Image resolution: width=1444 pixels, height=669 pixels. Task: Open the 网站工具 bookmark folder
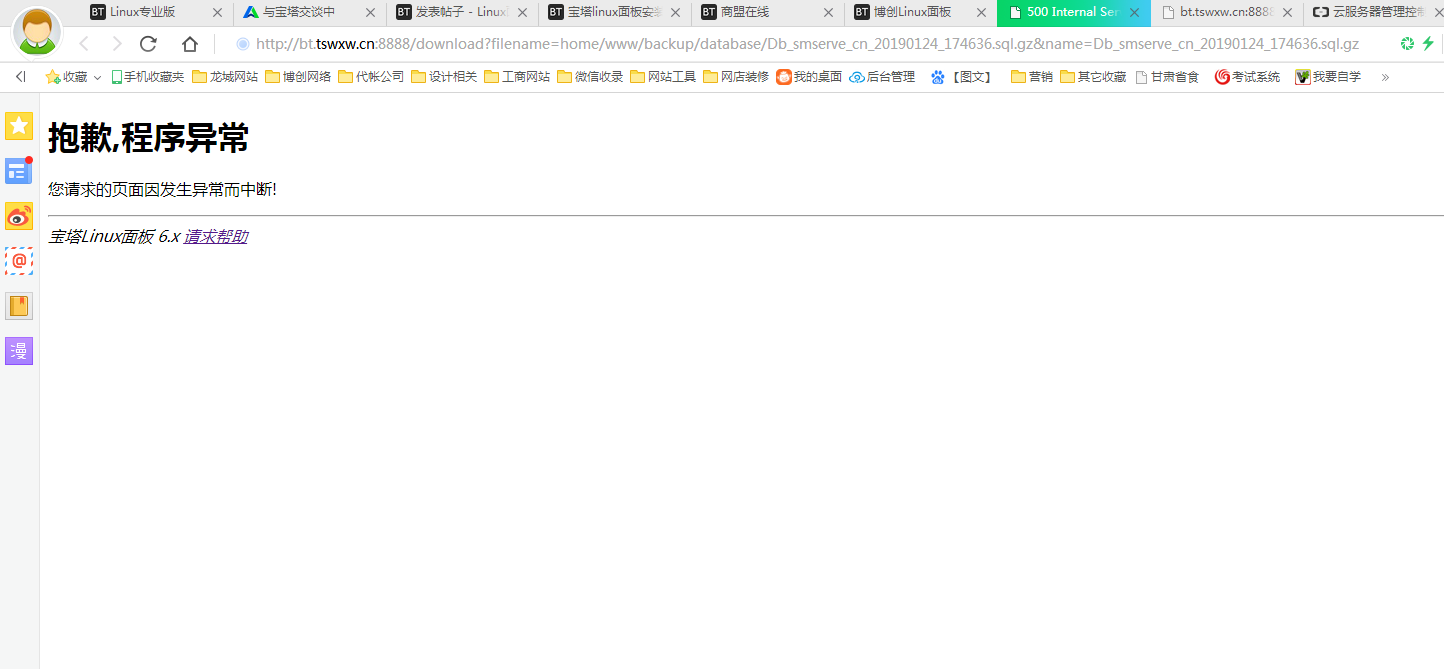(x=663, y=77)
